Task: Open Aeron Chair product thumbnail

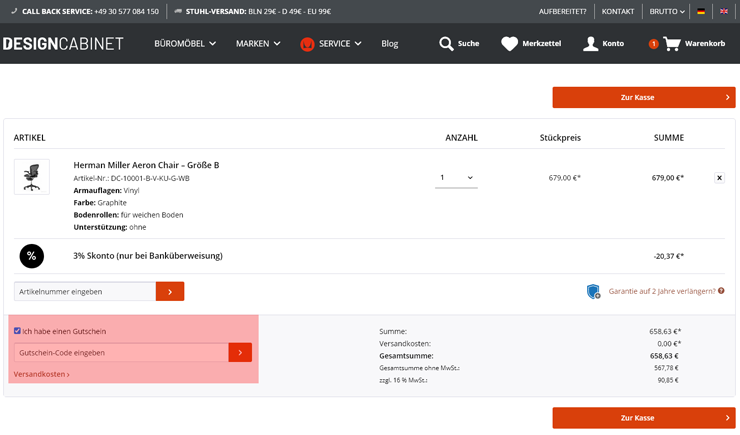Action: [32, 177]
